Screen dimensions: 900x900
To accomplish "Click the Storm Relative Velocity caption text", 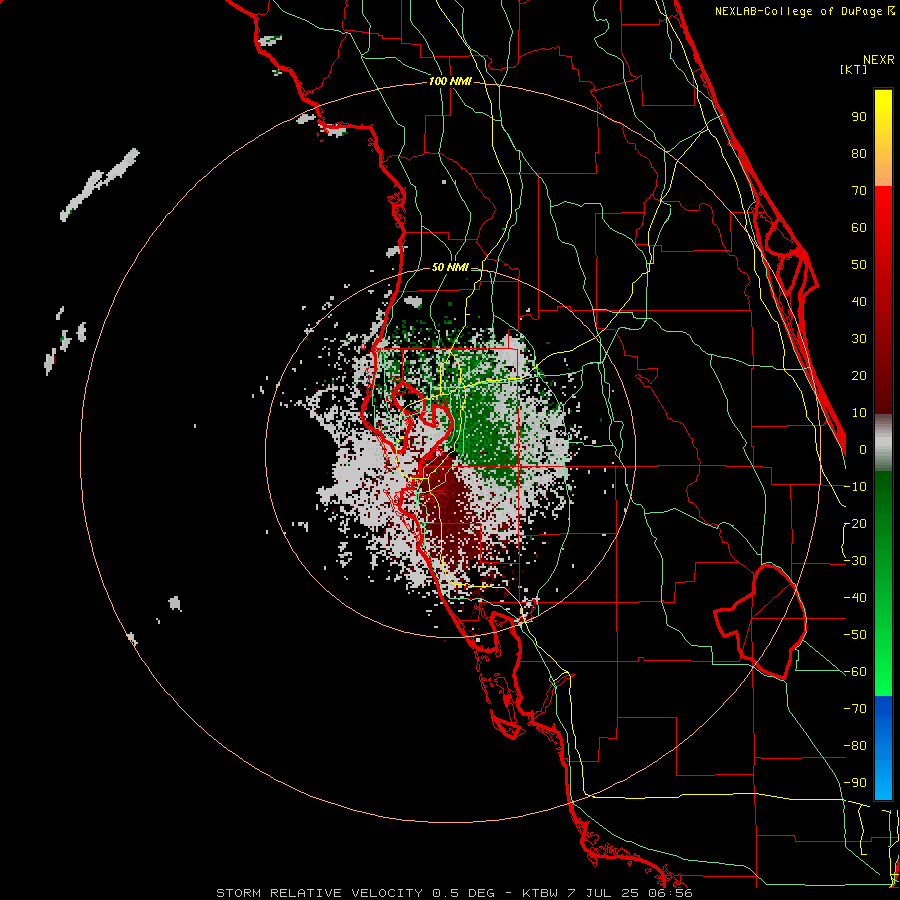I will [x=454, y=893].
